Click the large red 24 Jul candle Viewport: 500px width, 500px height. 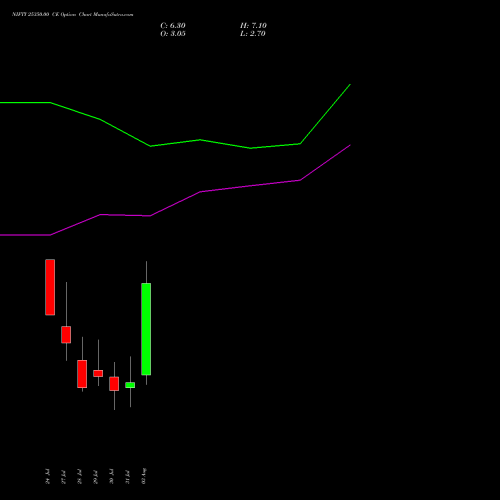[50, 287]
